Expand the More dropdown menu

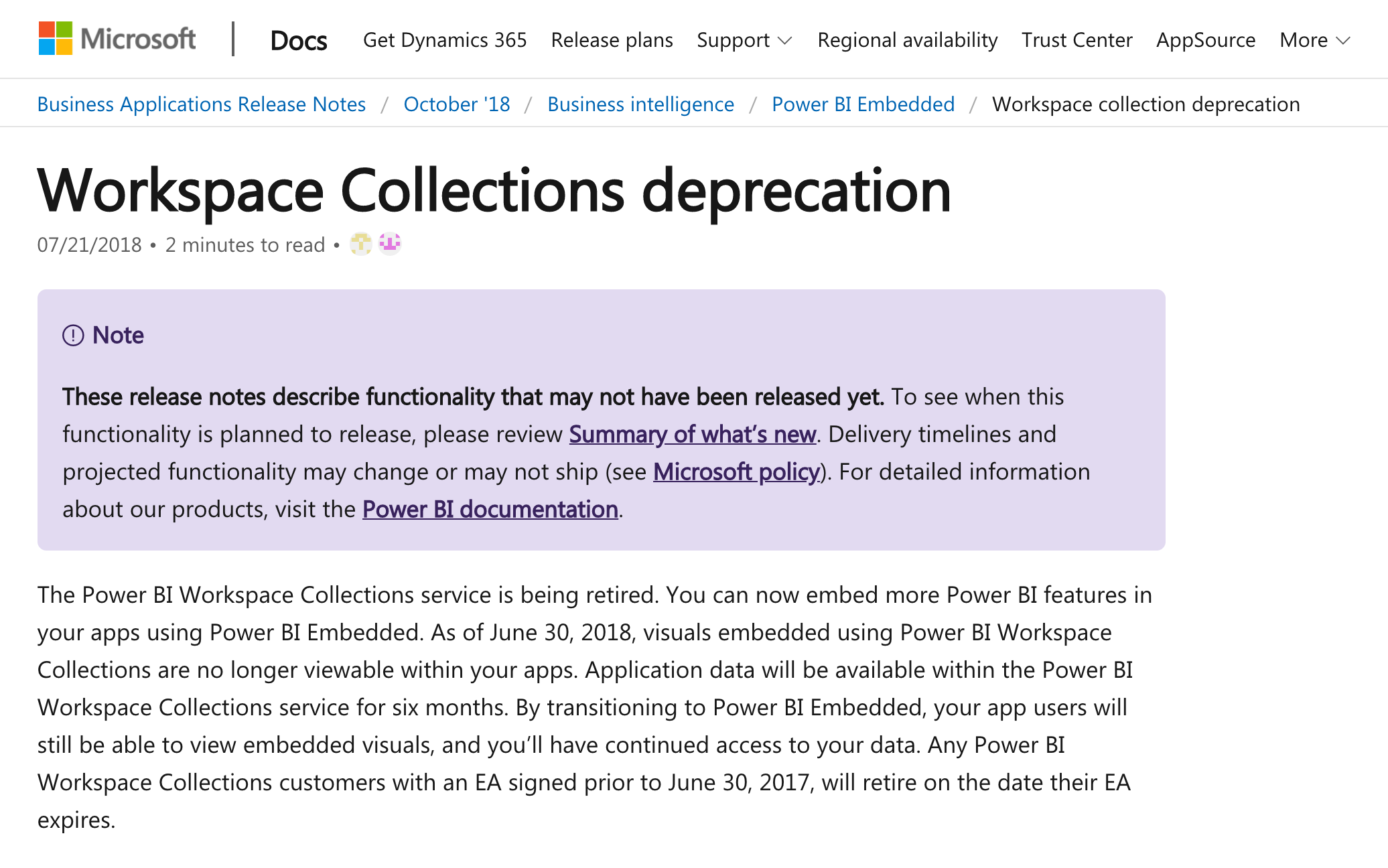pos(1314,40)
